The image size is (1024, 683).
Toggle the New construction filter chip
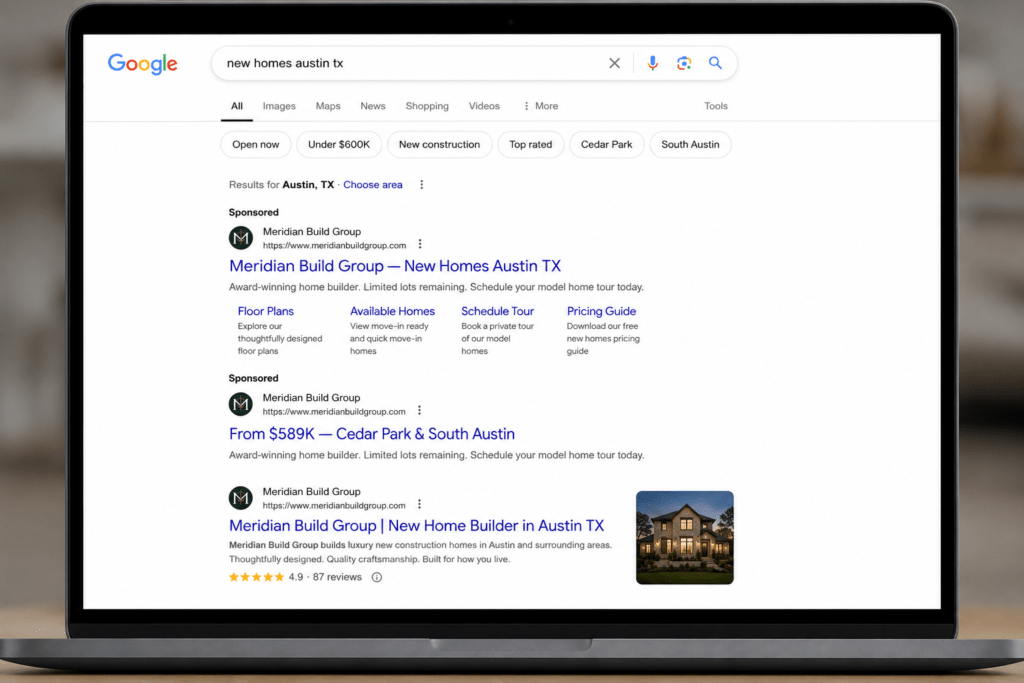(x=440, y=144)
